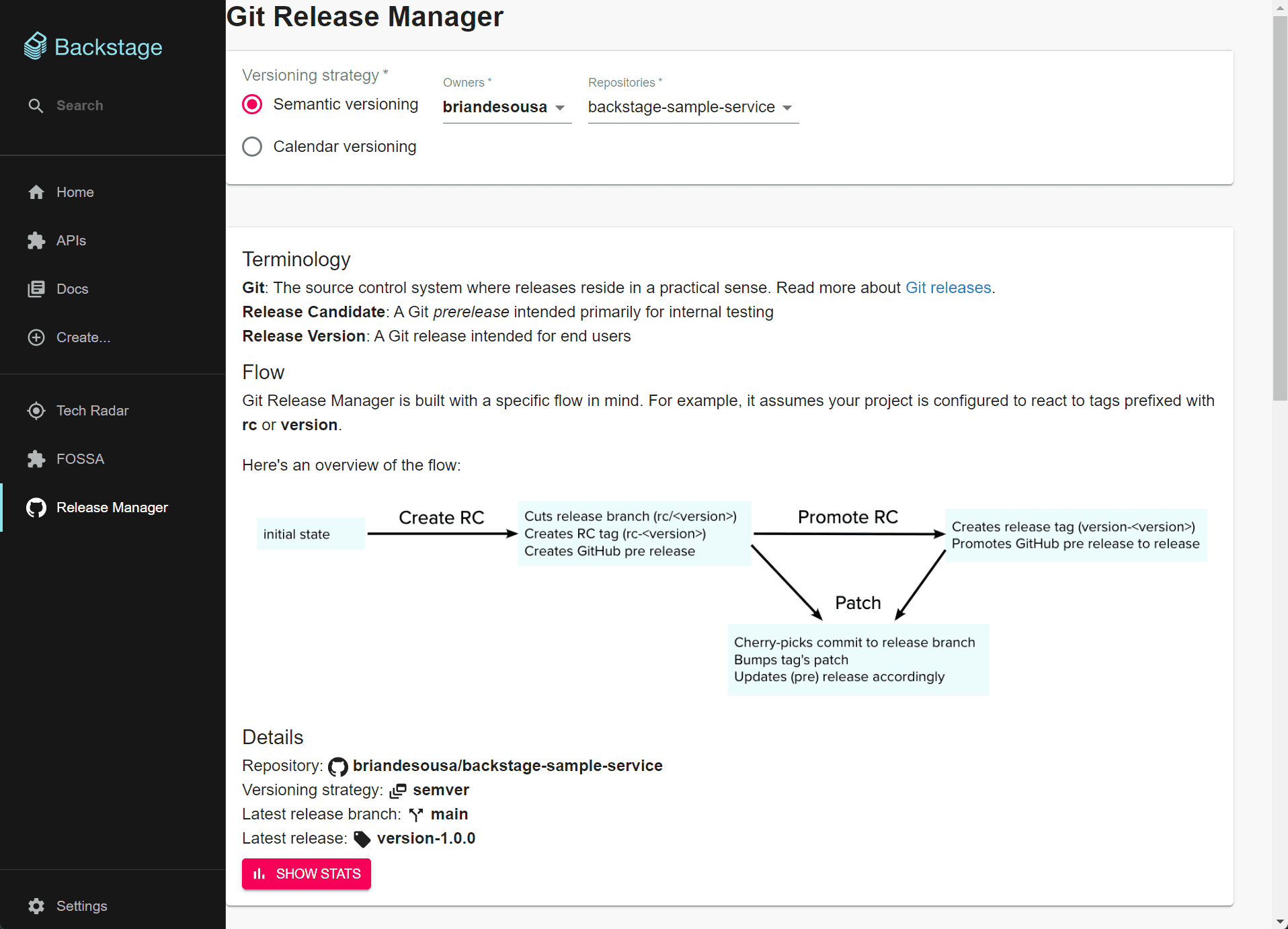Click the Docs library icon
This screenshot has height=929, width=1288.
point(36,289)
